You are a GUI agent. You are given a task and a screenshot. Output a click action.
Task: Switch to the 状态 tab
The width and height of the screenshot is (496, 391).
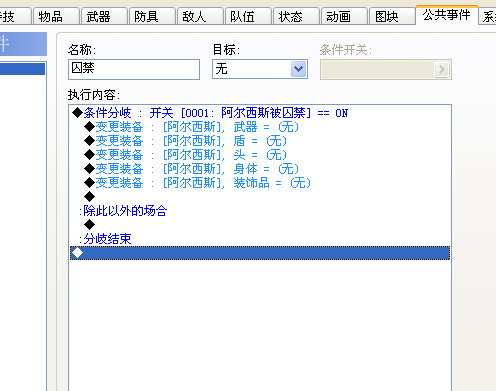pos(296,16)
